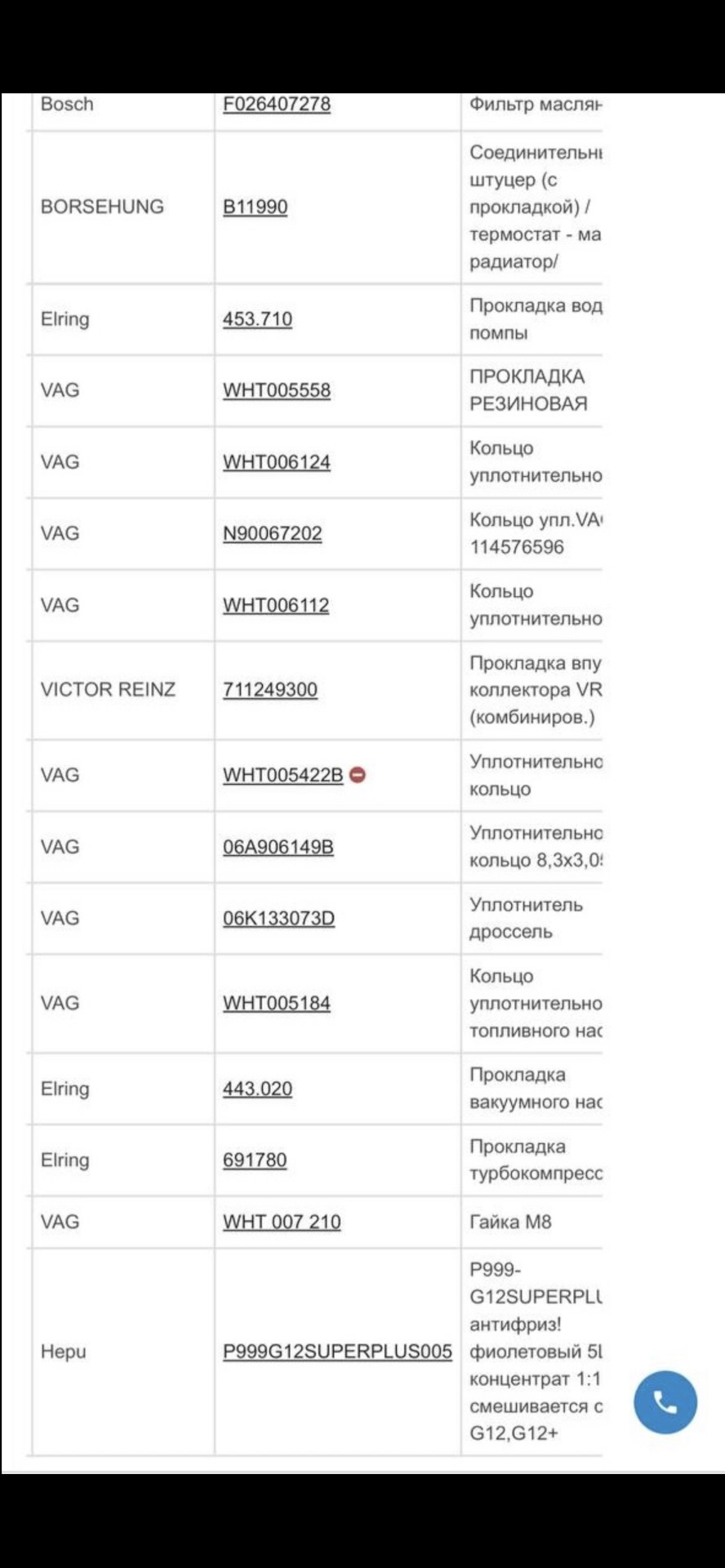Click the red unavailable icon beside WHT005422B
The width and height of the screenshot is (725, 1568).
(358, 775)
